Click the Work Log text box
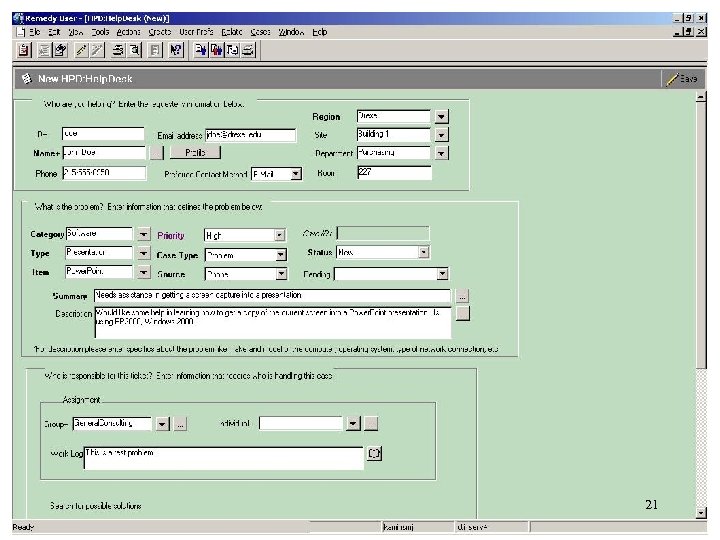The height and width of the screenshot is (540, 720). tap(224, 458)
